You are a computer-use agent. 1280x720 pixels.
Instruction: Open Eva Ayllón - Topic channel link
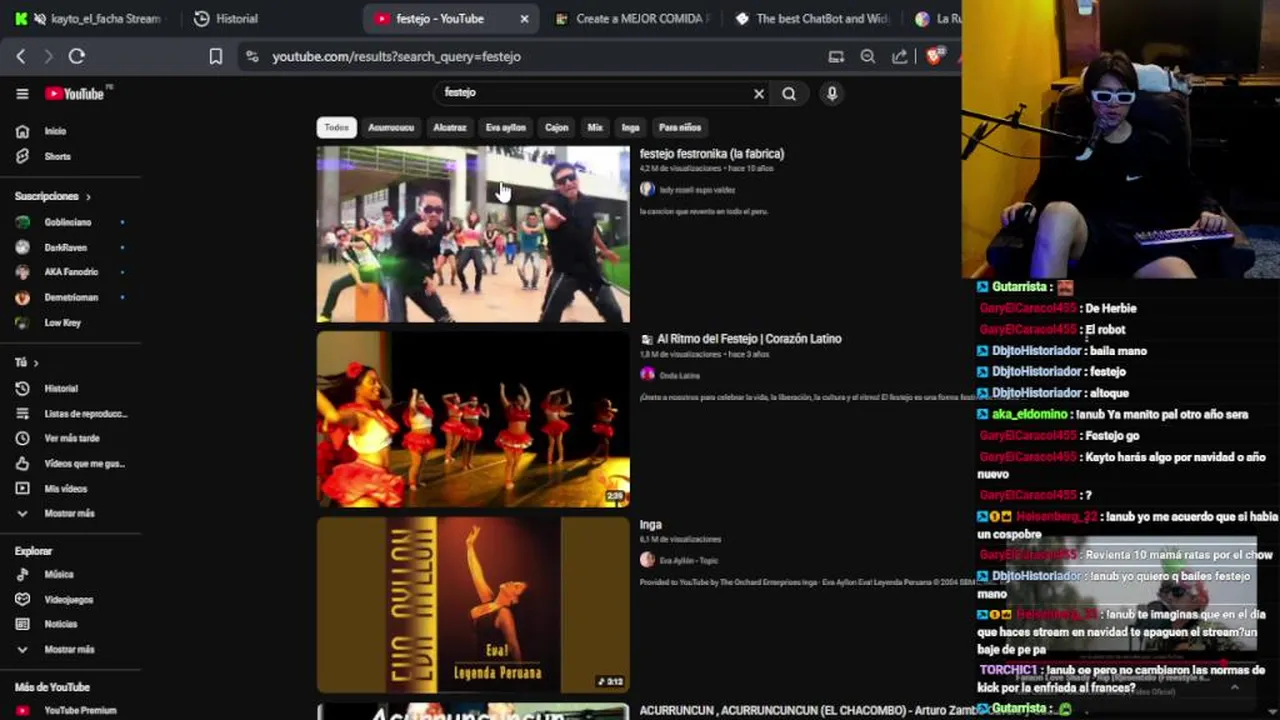tap(689, 561)
